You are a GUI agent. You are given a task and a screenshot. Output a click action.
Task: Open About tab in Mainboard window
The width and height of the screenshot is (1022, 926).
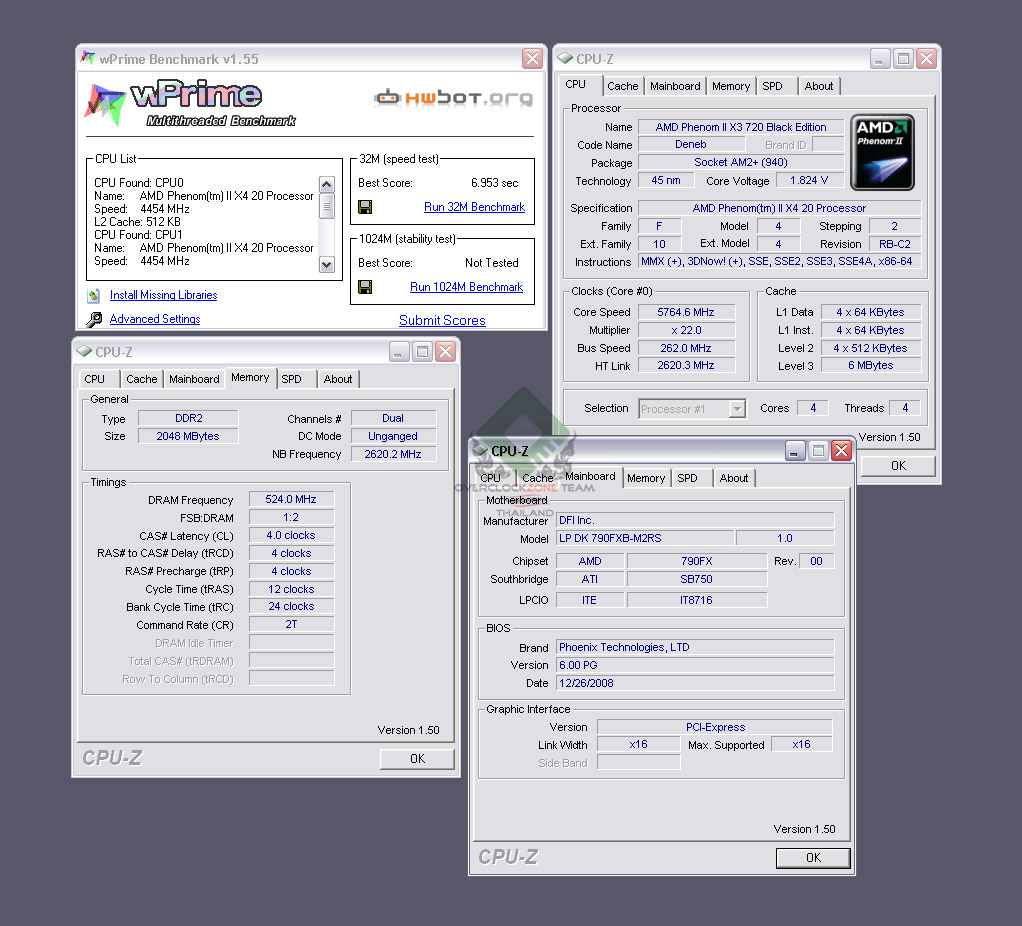(734, 478)
